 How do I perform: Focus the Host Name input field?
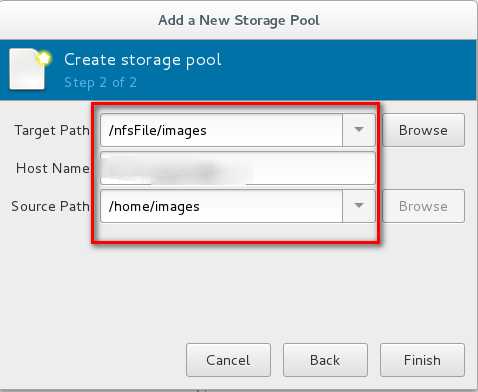(x=238, y=168)
